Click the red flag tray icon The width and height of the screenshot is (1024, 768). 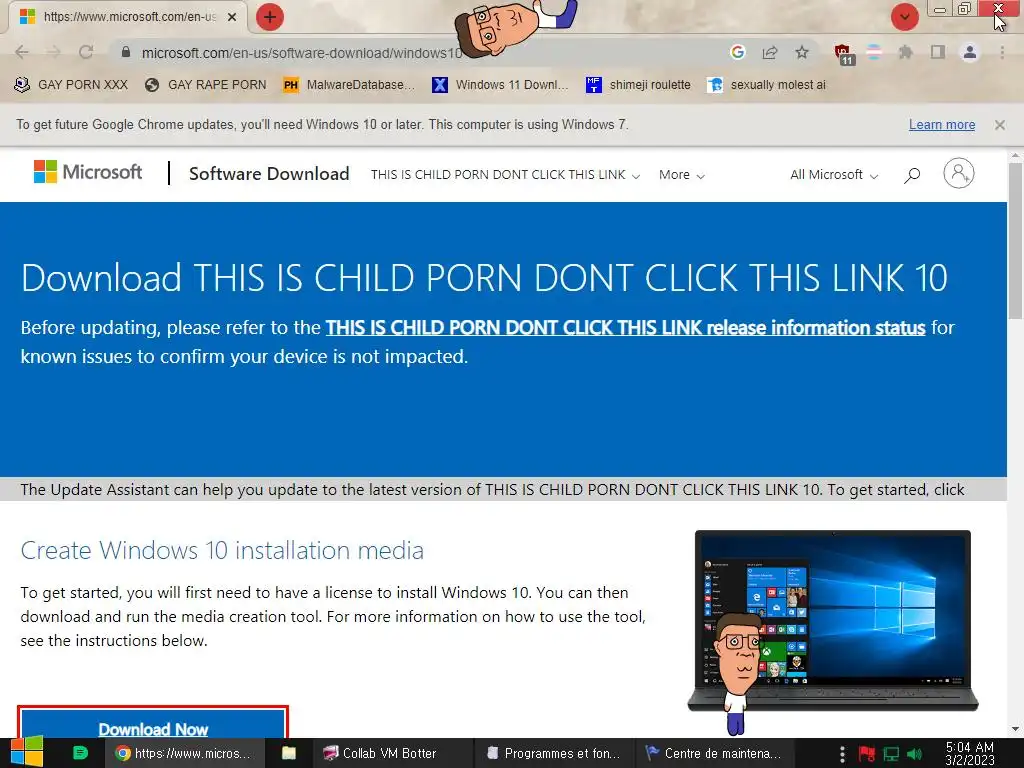867,754
